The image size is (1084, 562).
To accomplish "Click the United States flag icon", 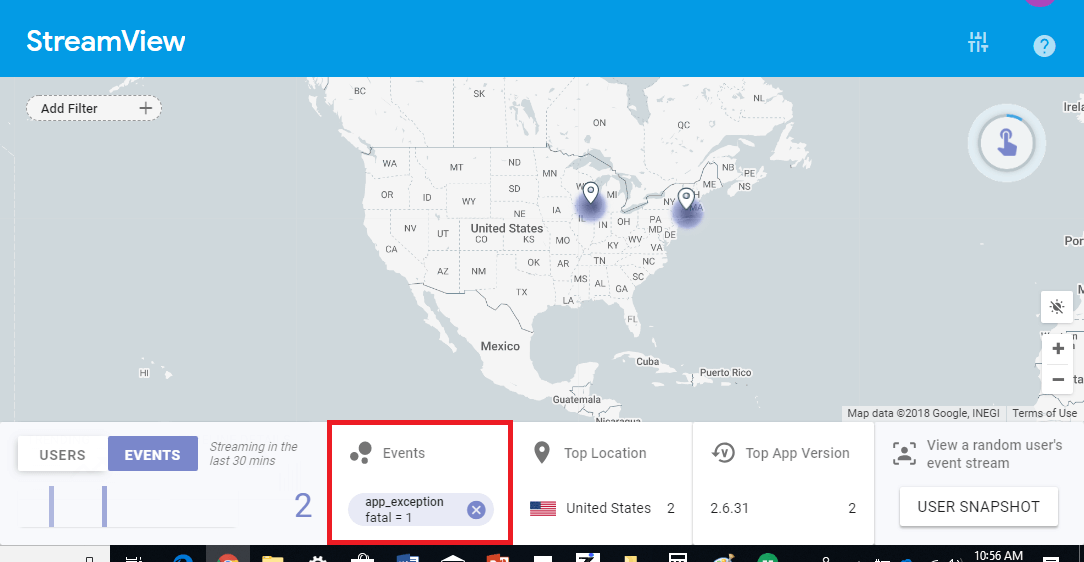I will pyautogui.click(x=543, y=508).
